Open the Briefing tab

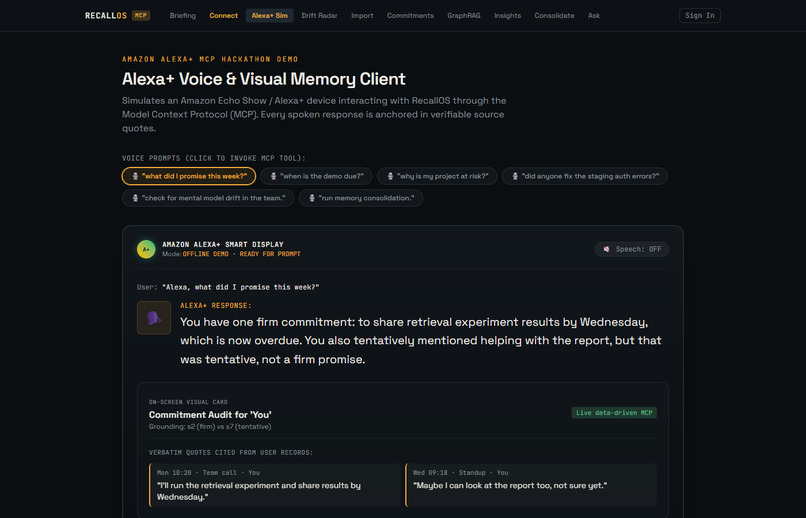[x=182, y=15]
